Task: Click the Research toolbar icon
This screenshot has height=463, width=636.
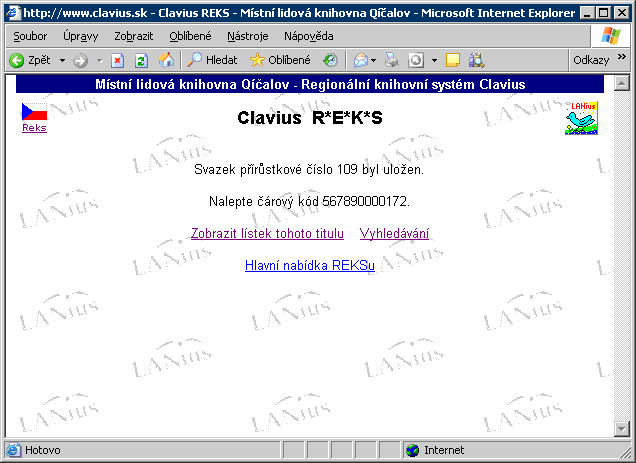Action: pos(476,60)
